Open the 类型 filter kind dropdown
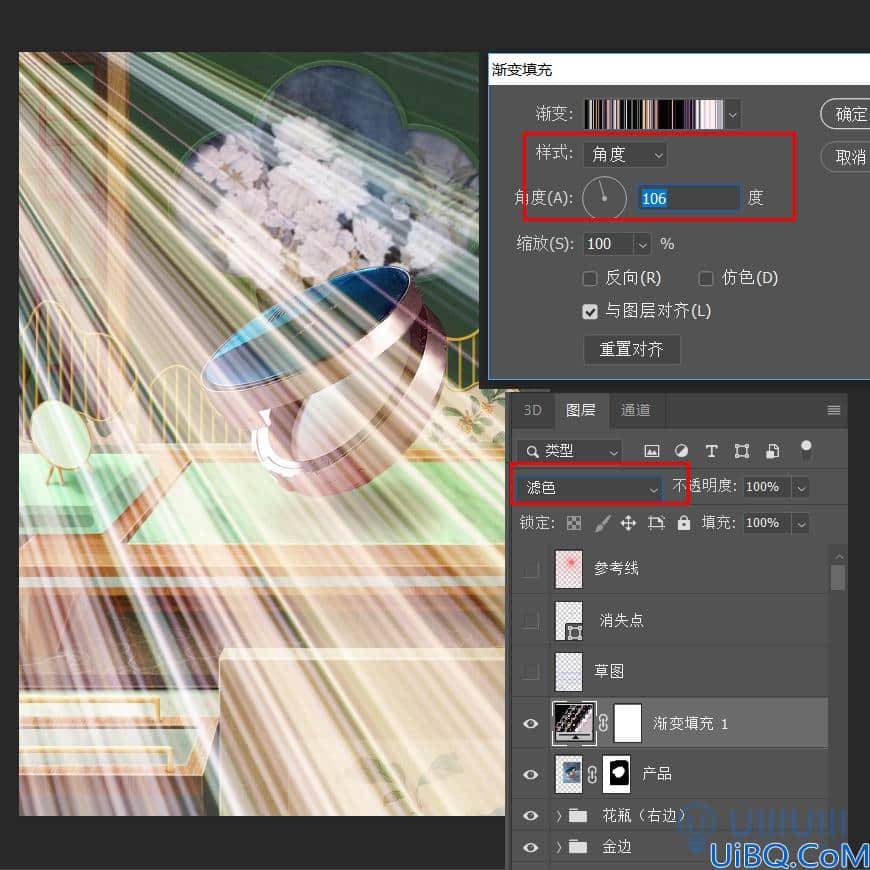The image size is (870, 870). 569,451
